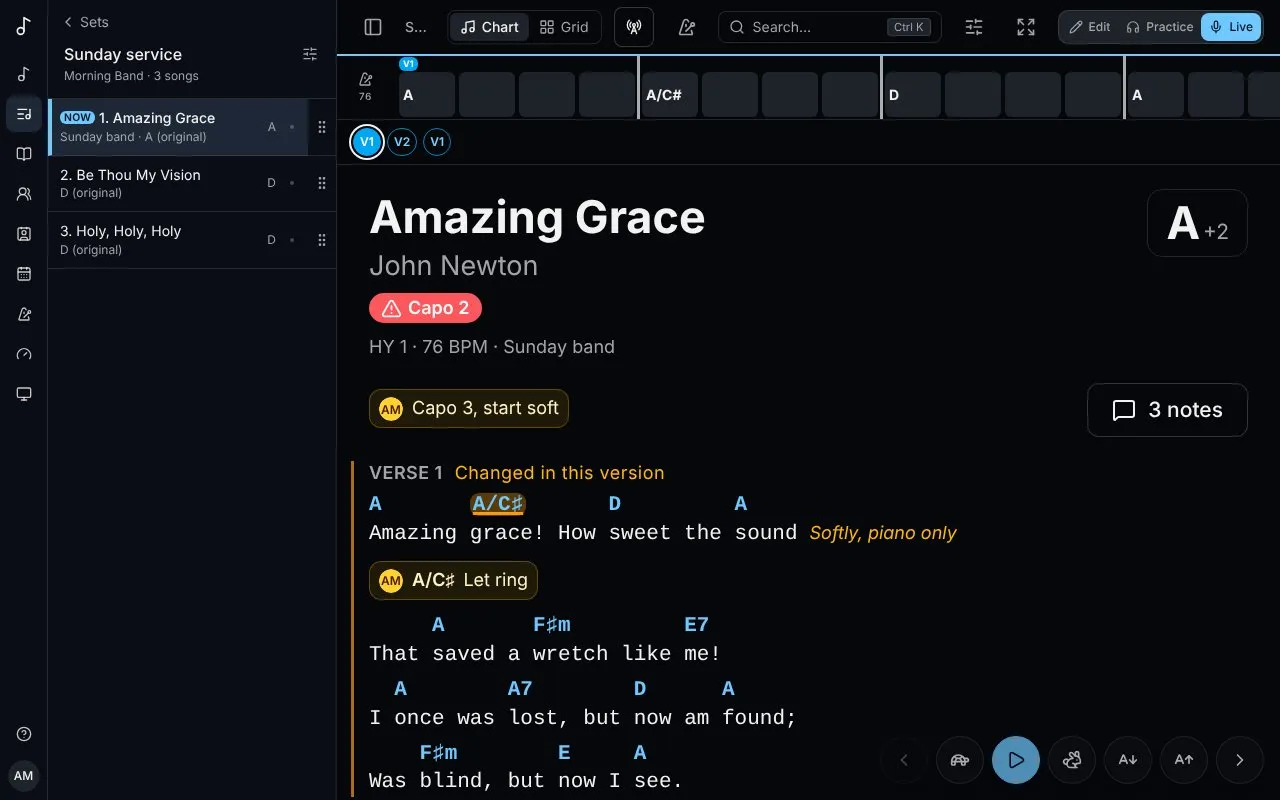
Task: Go to the next song arrow
Action: (1240, 760)
